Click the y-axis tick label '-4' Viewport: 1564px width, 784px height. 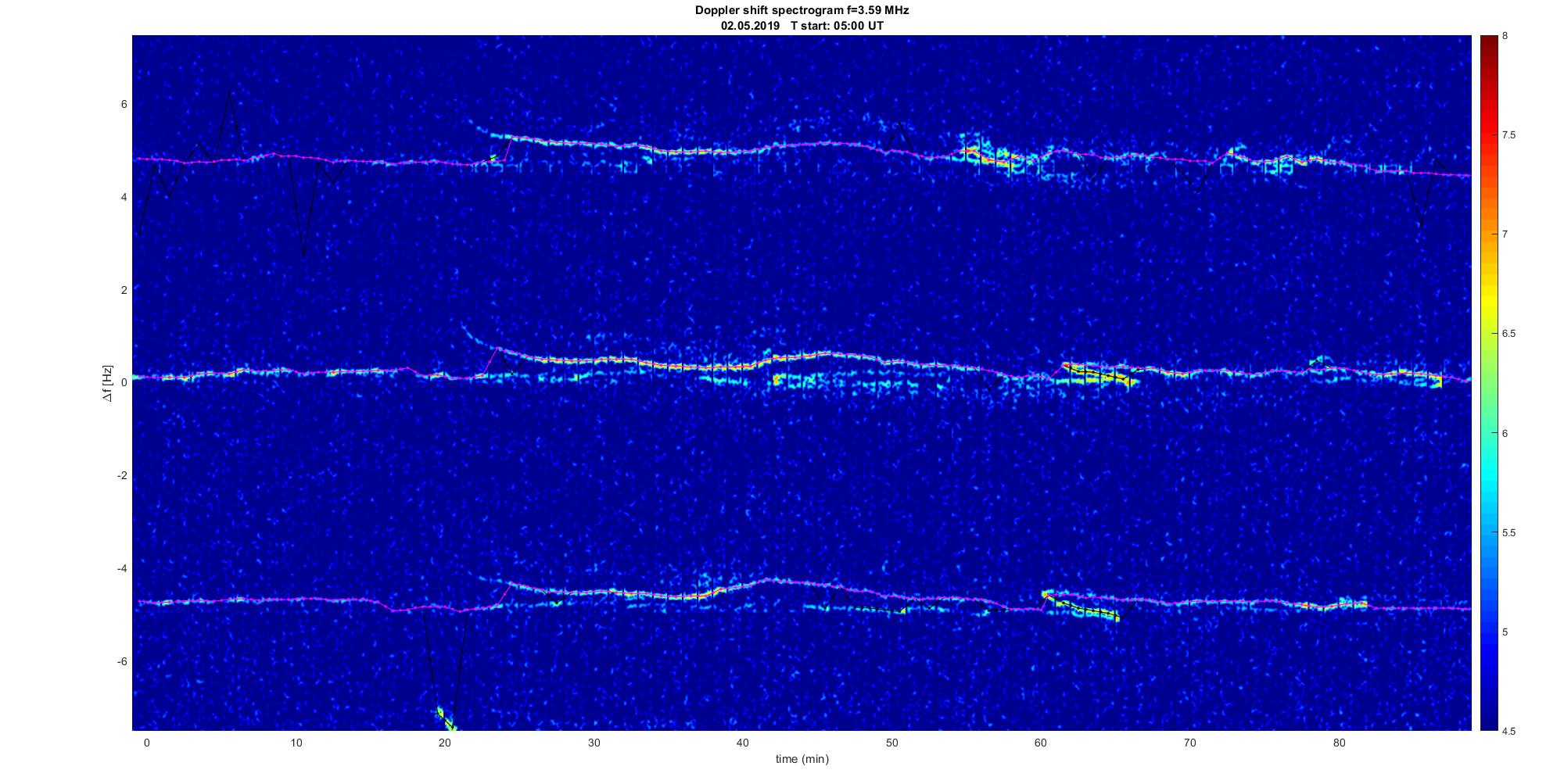point(123,569)
